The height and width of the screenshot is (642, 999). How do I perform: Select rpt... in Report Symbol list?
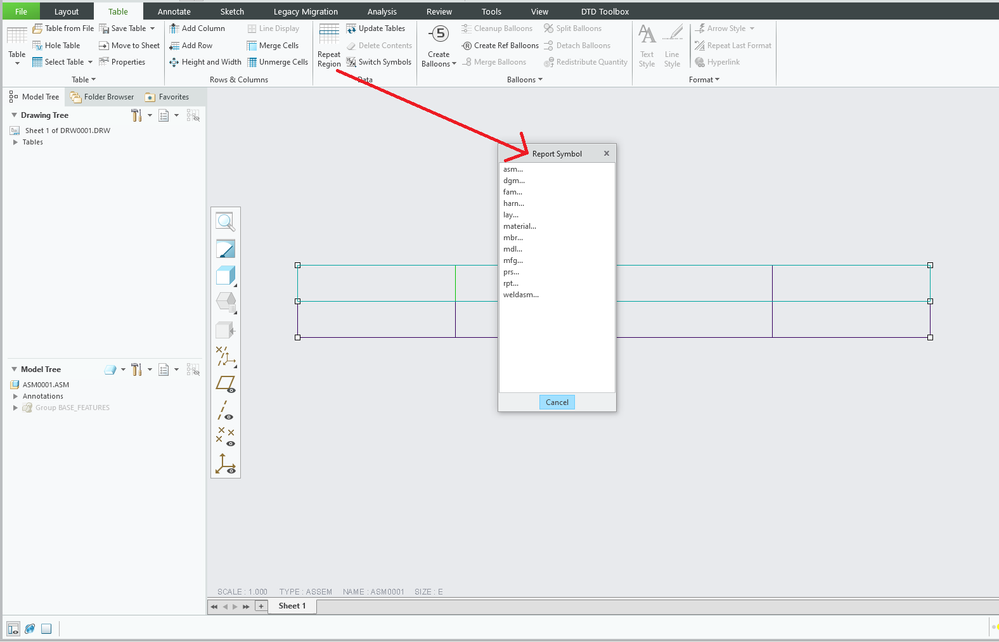pyautogui.click(x=511, y=283)
